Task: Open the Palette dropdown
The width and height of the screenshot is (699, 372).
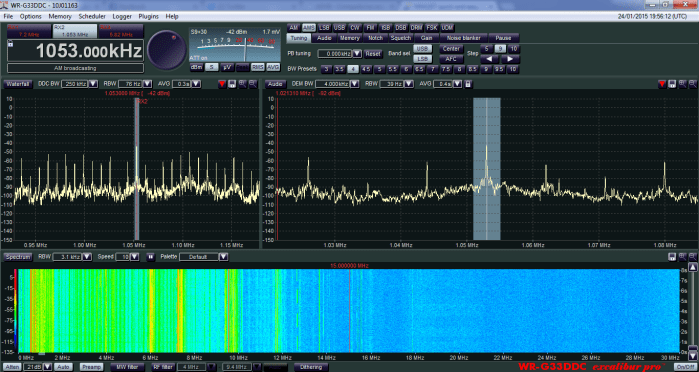Action: click(x=223, y=257)
